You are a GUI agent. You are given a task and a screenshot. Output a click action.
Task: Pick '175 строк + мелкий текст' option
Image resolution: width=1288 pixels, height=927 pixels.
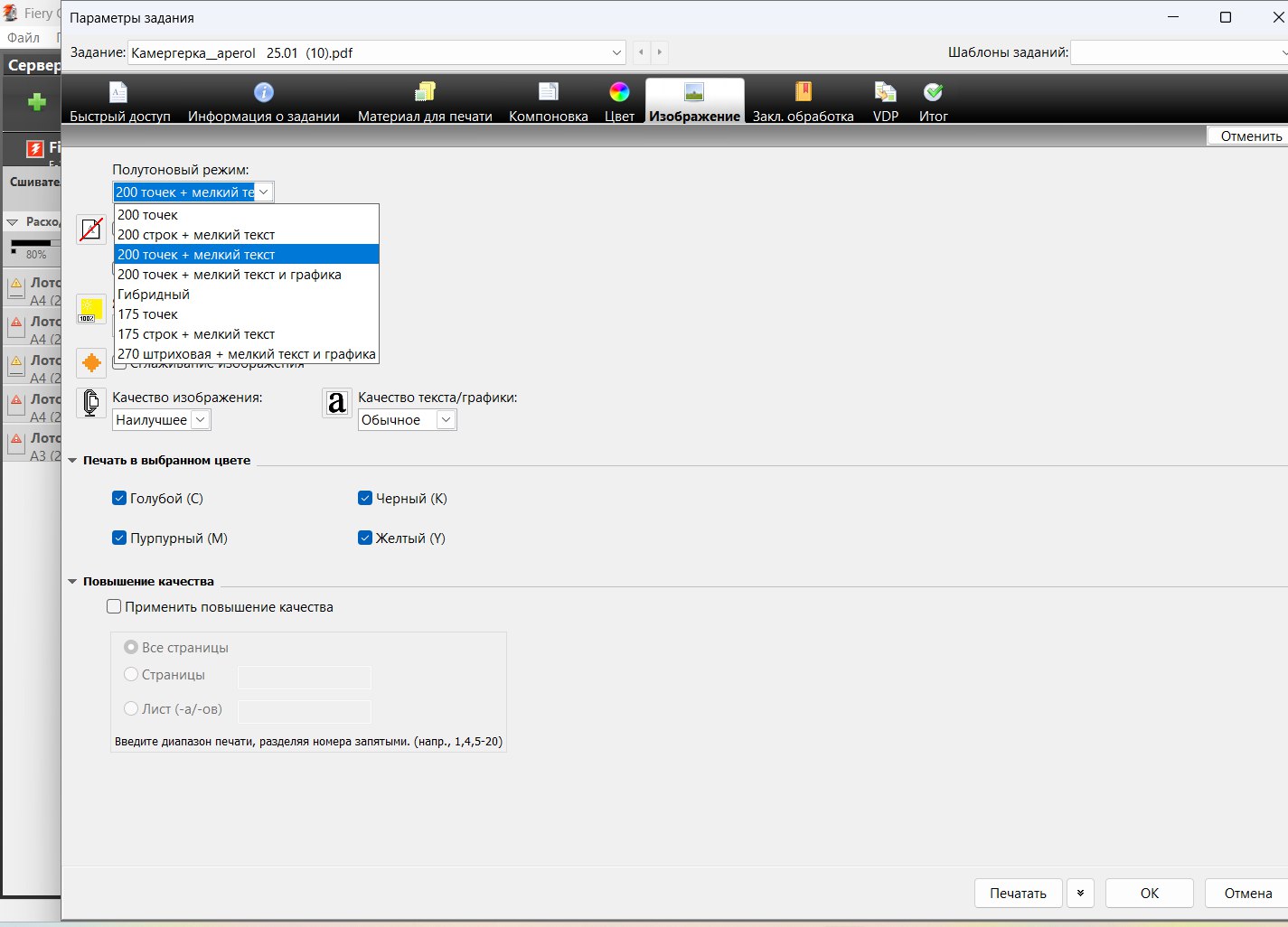pyautogui.click(x=246, y=334)
